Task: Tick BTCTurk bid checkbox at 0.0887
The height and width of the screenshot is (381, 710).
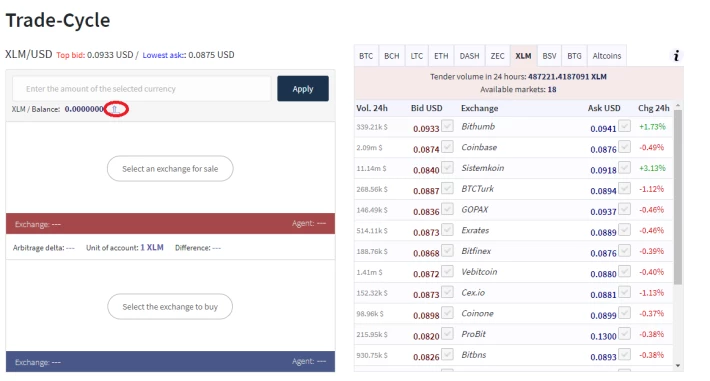Action: coord(447,188)
